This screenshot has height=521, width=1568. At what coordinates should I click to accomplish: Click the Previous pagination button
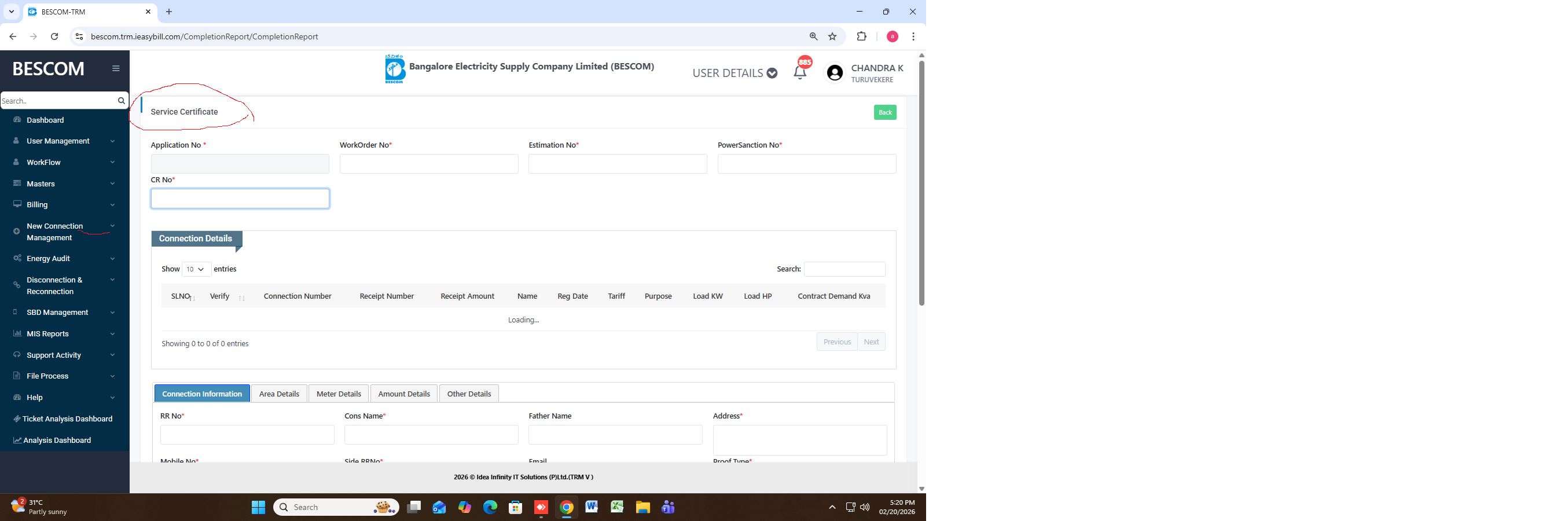pyautogui.click(x=837, y=342)
